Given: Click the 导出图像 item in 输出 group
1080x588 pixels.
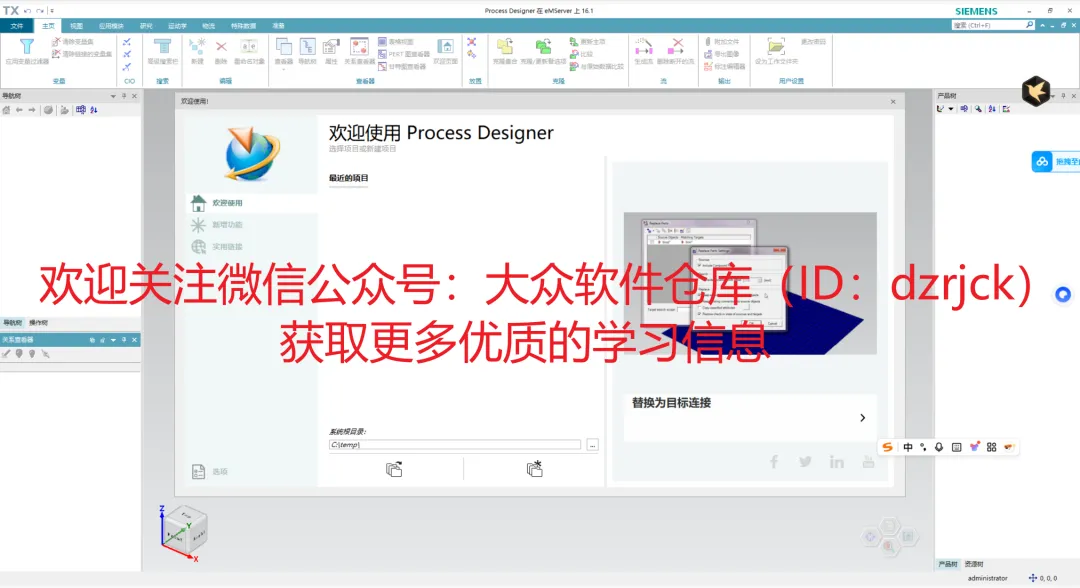Looking at the screenshot, I should click(721, 54).
